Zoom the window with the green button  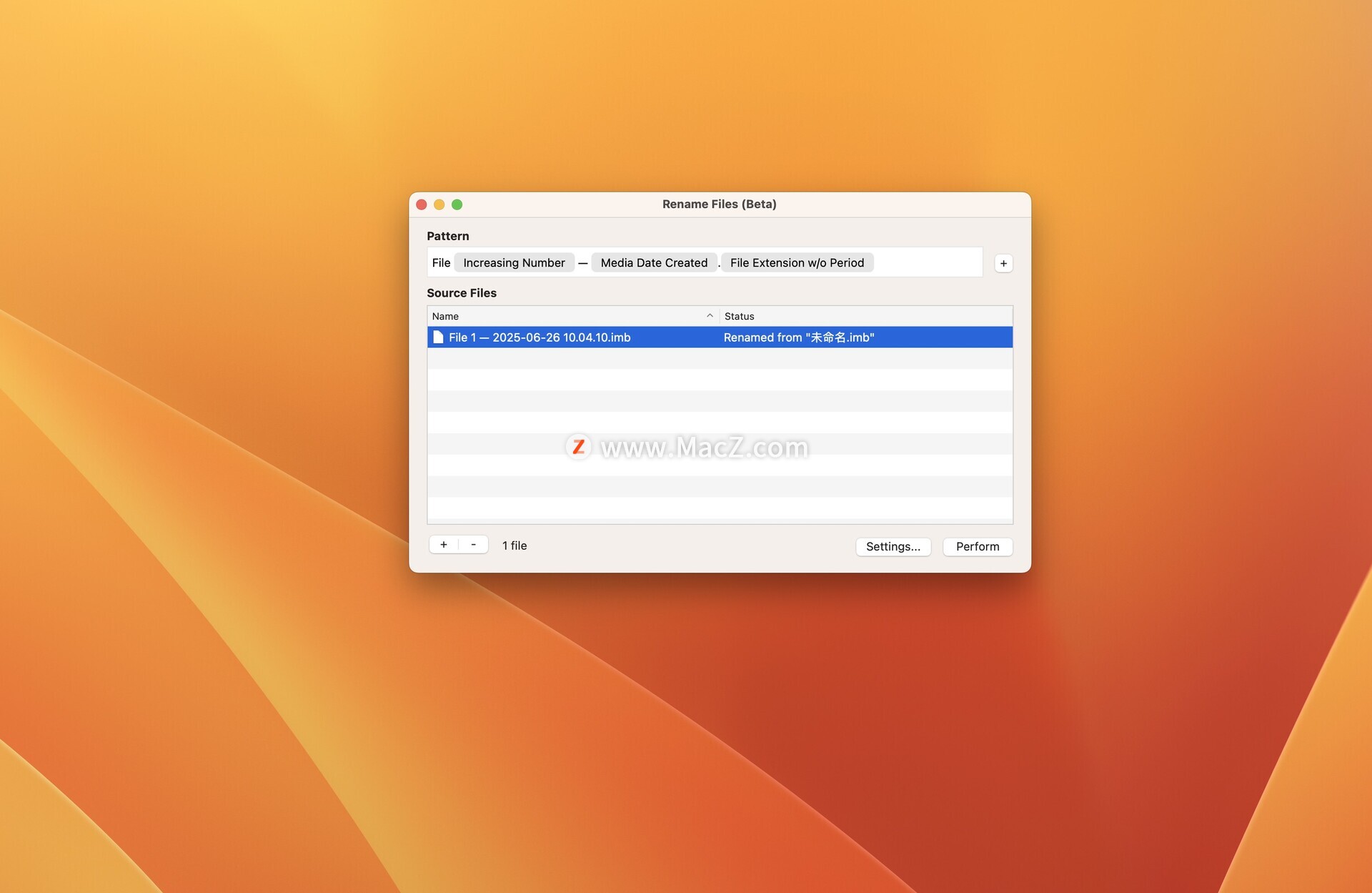[x=457, y=204]
